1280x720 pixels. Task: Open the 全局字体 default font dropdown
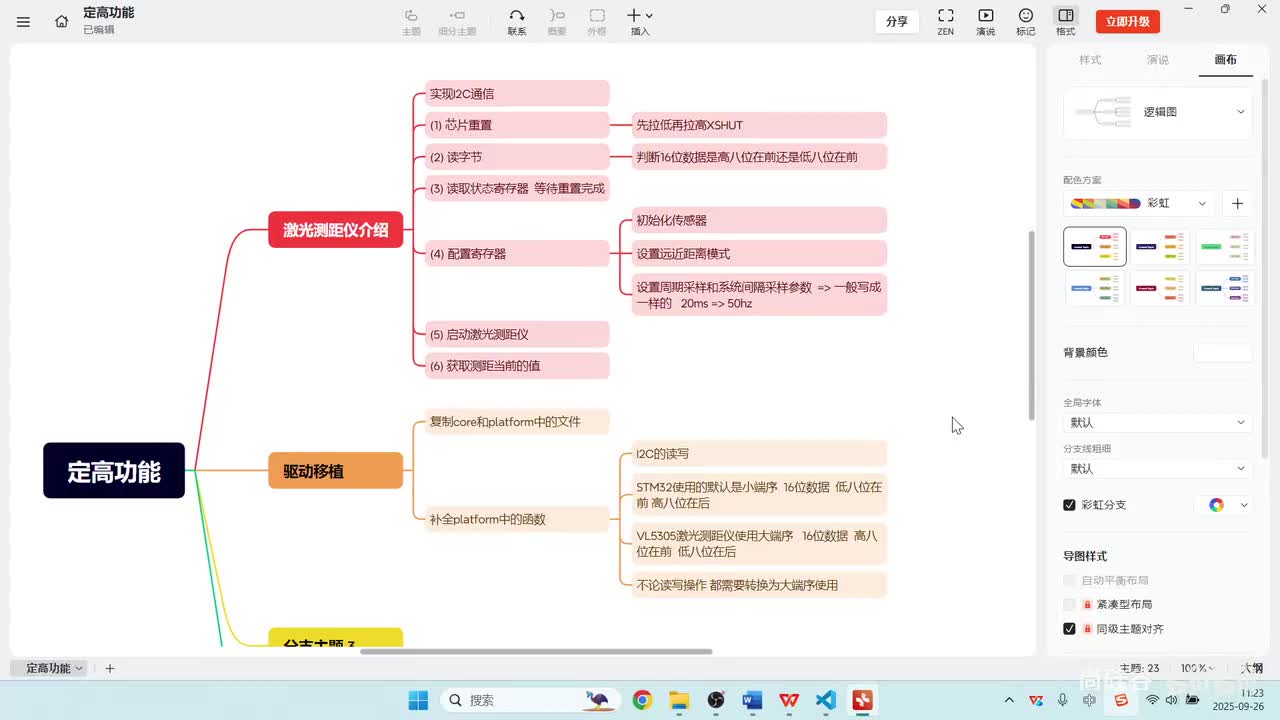pos(1157,422)
